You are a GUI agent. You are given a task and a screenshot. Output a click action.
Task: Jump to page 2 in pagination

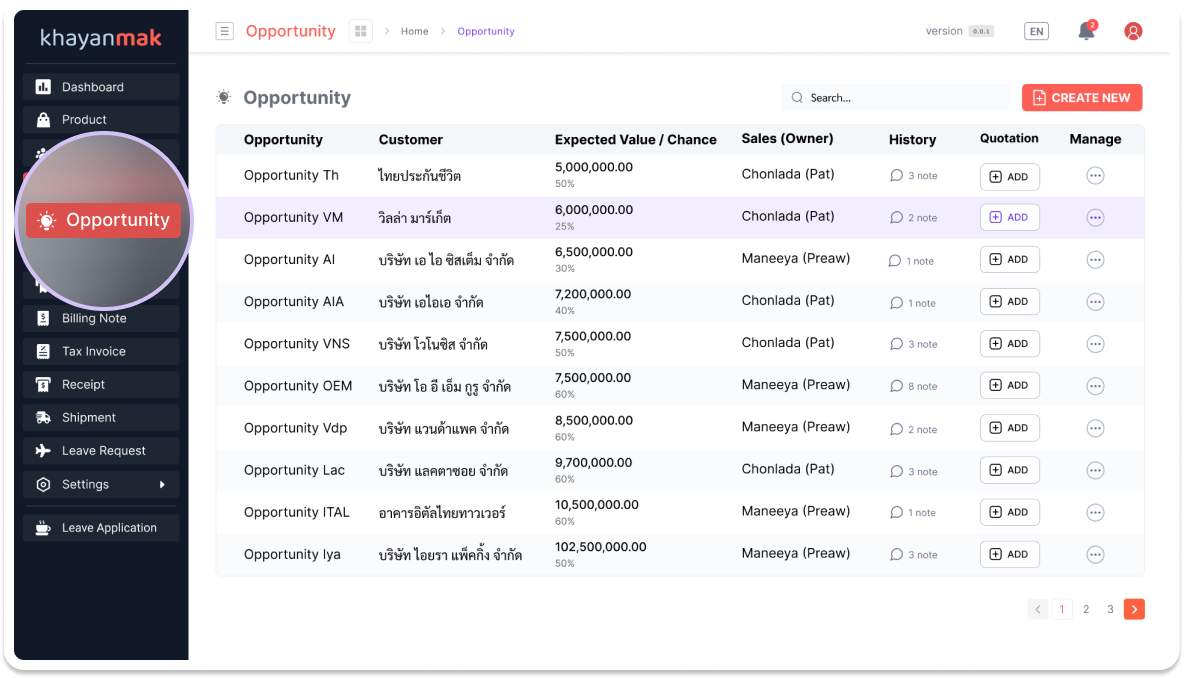[1086, 609]
